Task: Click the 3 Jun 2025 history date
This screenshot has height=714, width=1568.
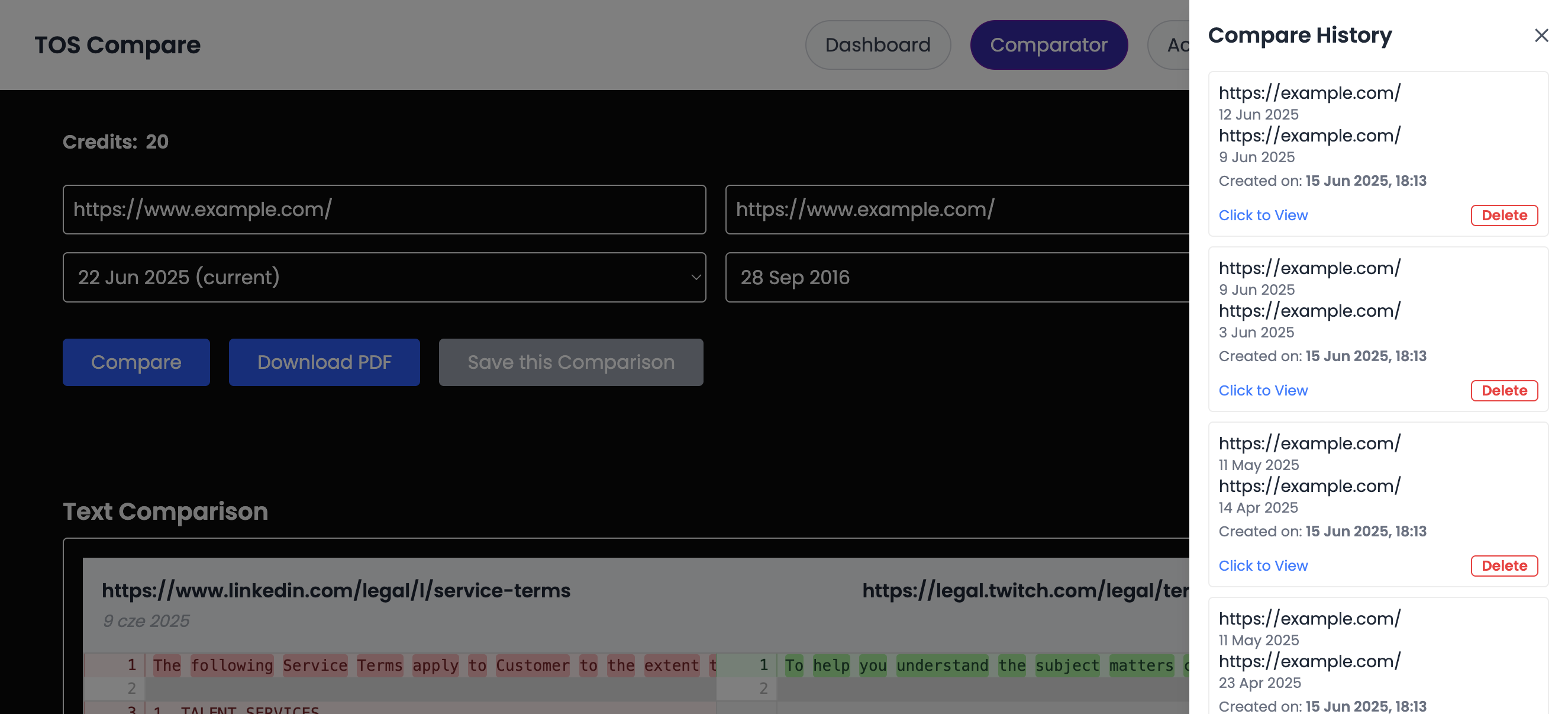Action: click(1256, 332)
